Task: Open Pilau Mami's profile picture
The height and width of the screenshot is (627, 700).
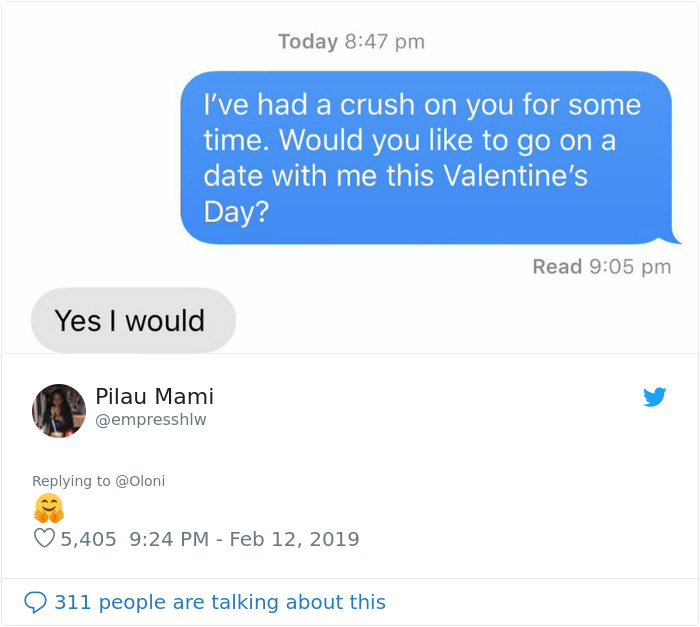Action: tap(59, 410)
